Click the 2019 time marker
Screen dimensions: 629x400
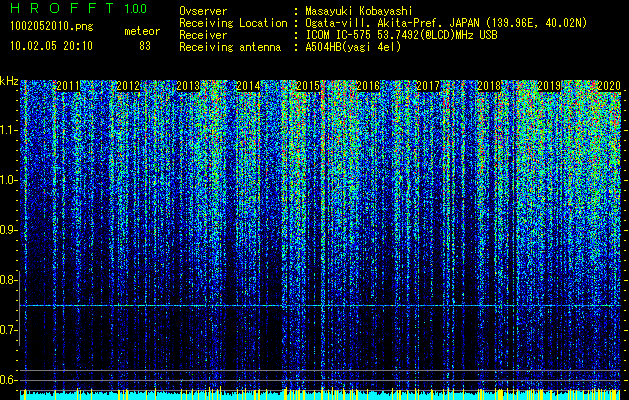[x=549, y=86]
